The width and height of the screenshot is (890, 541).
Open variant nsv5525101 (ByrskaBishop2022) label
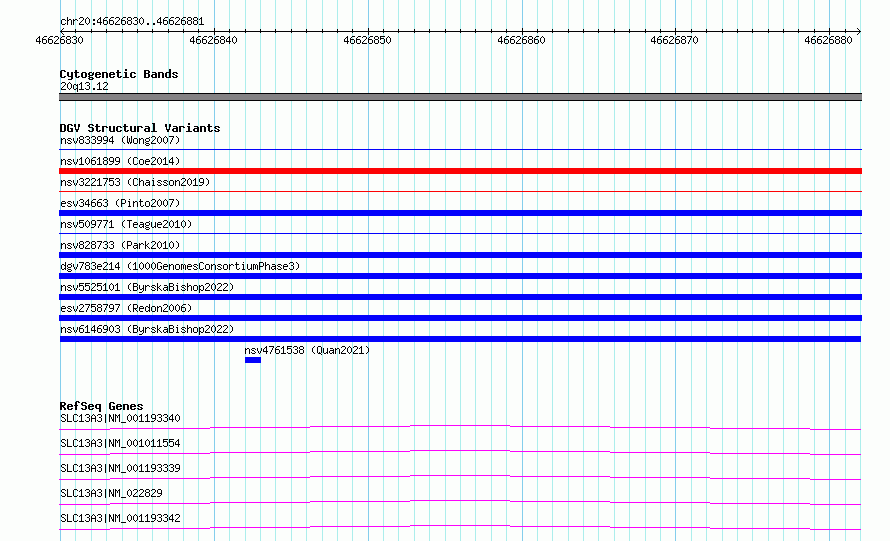[147, 287]
